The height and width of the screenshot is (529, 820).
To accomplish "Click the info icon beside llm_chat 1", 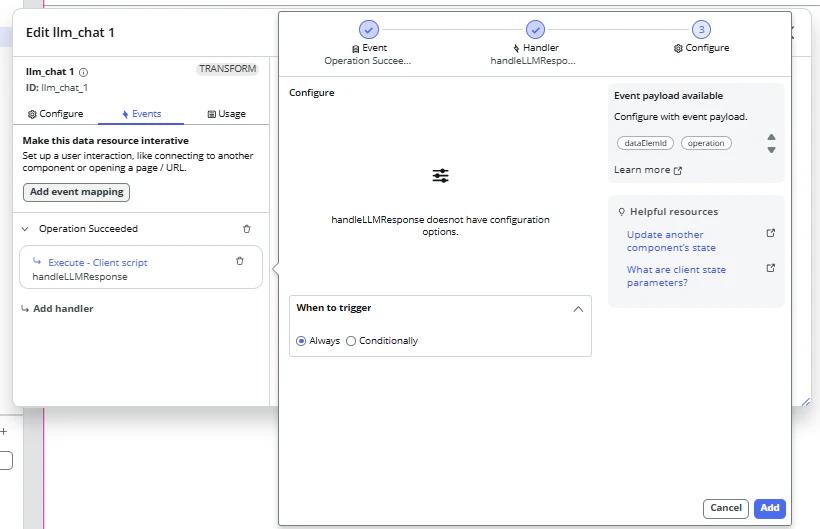I will click(83, 73).
